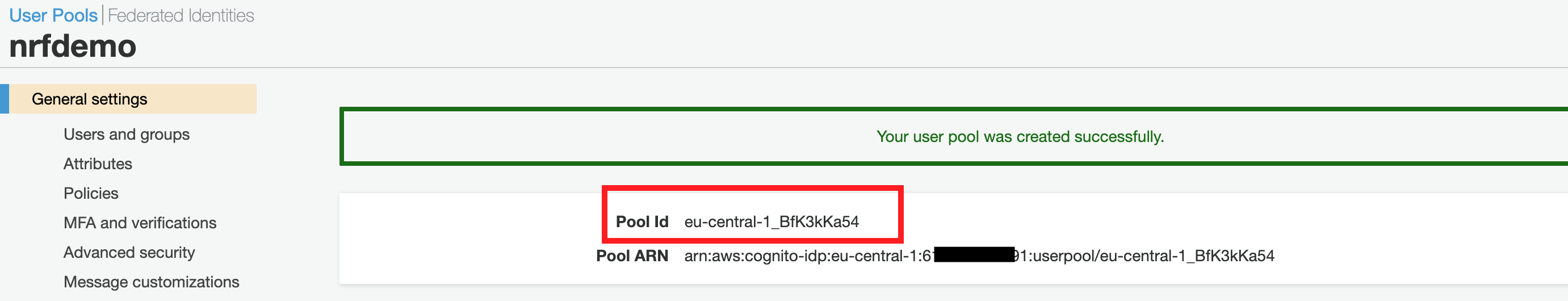Image resolution: width=1568 pixels, height=301 pixels.
Task: Click the Pool ARN label
Action: click(632, 256)
